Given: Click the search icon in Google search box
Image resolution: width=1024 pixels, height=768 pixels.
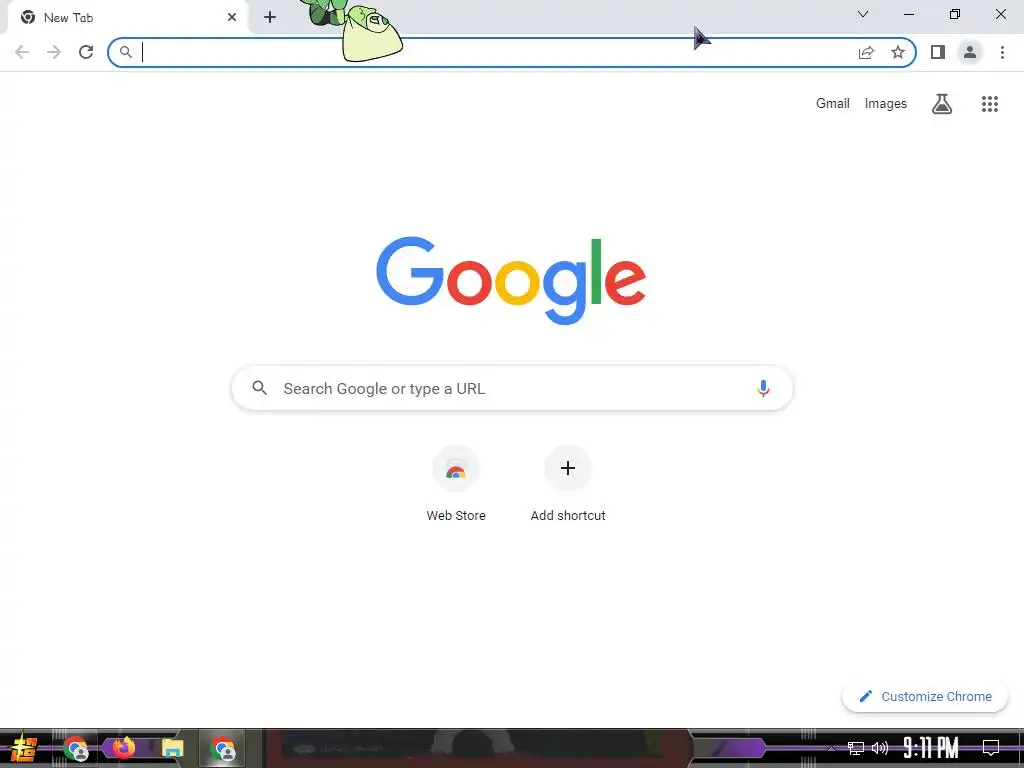Looking at the screenshot, I should (x=259, y=388).
